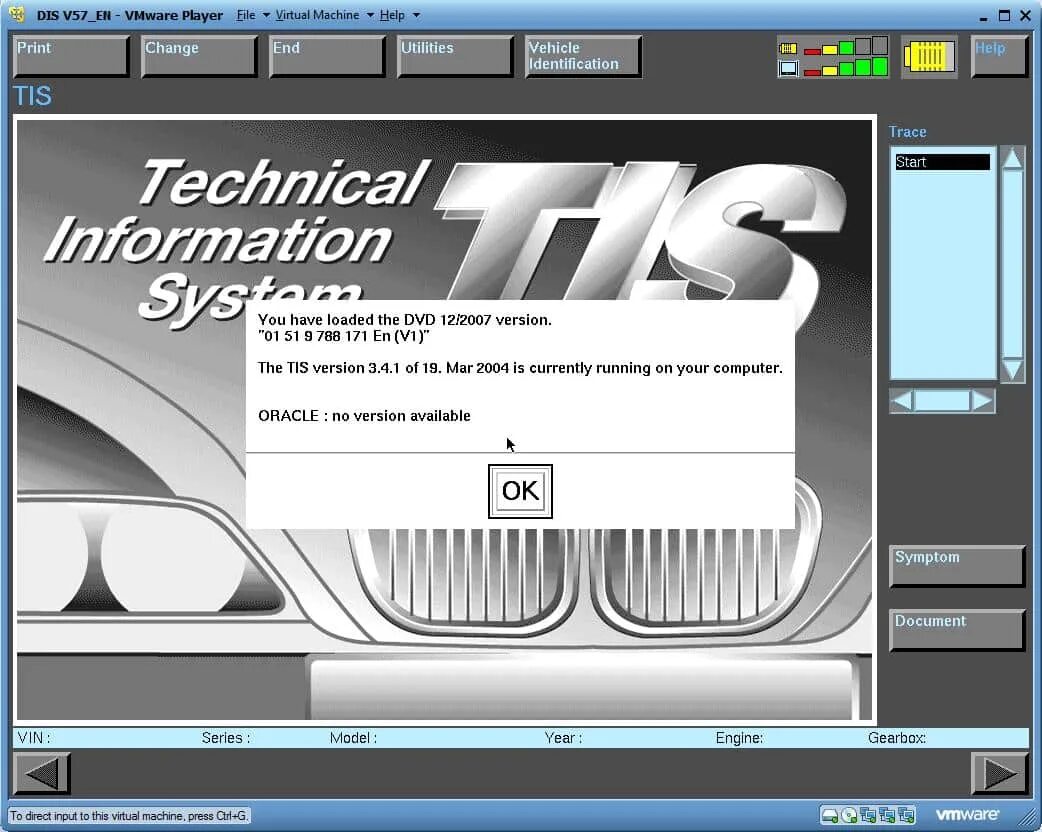Image resolution: width=1042 pixels, height=832 pixels.
Task: Click the TIS version 3.4.1 message line
Action: pyautogui.click(x=520, y=368)
